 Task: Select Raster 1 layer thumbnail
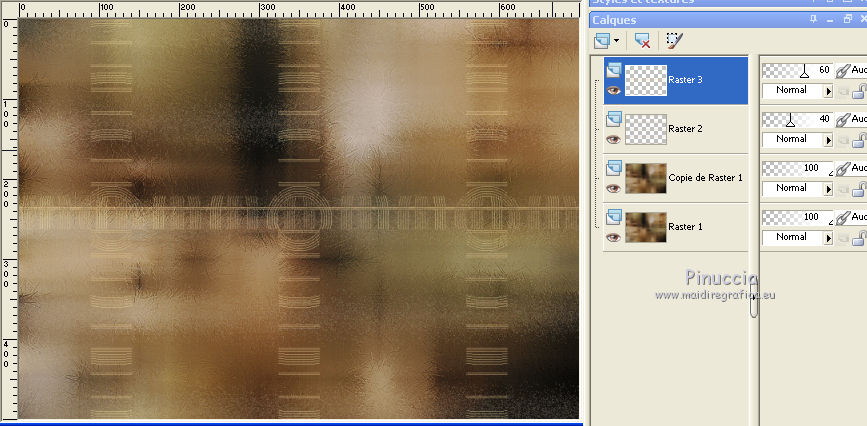tap(646, 227)
